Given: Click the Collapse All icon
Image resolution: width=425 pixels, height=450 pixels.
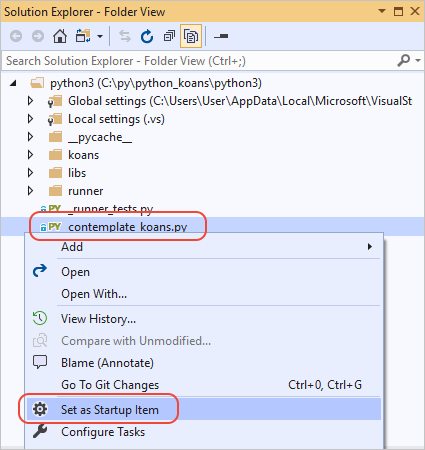Looking at the screenshot, I should point(169,36).
